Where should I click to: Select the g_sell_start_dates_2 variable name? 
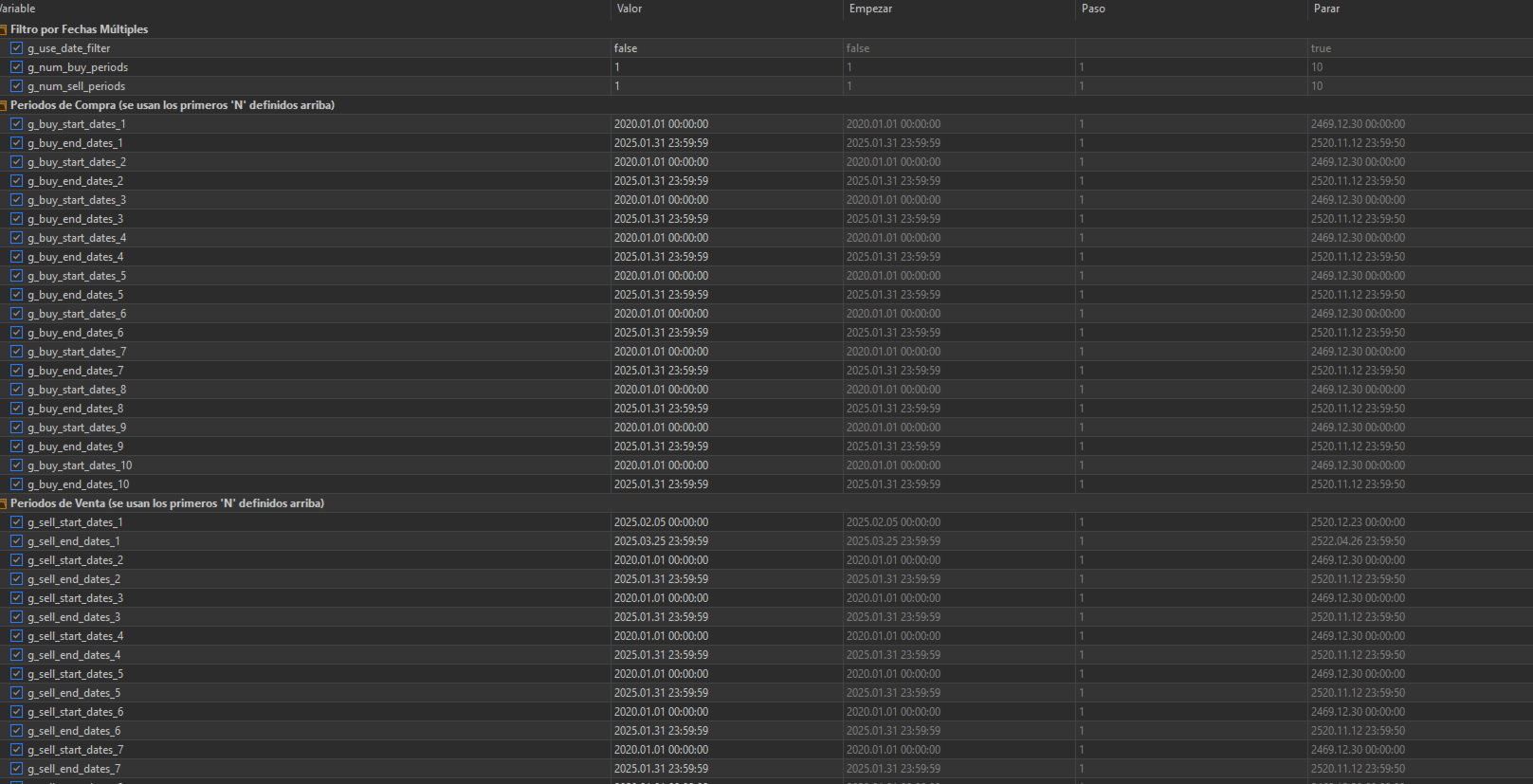(x=75, y=560)
